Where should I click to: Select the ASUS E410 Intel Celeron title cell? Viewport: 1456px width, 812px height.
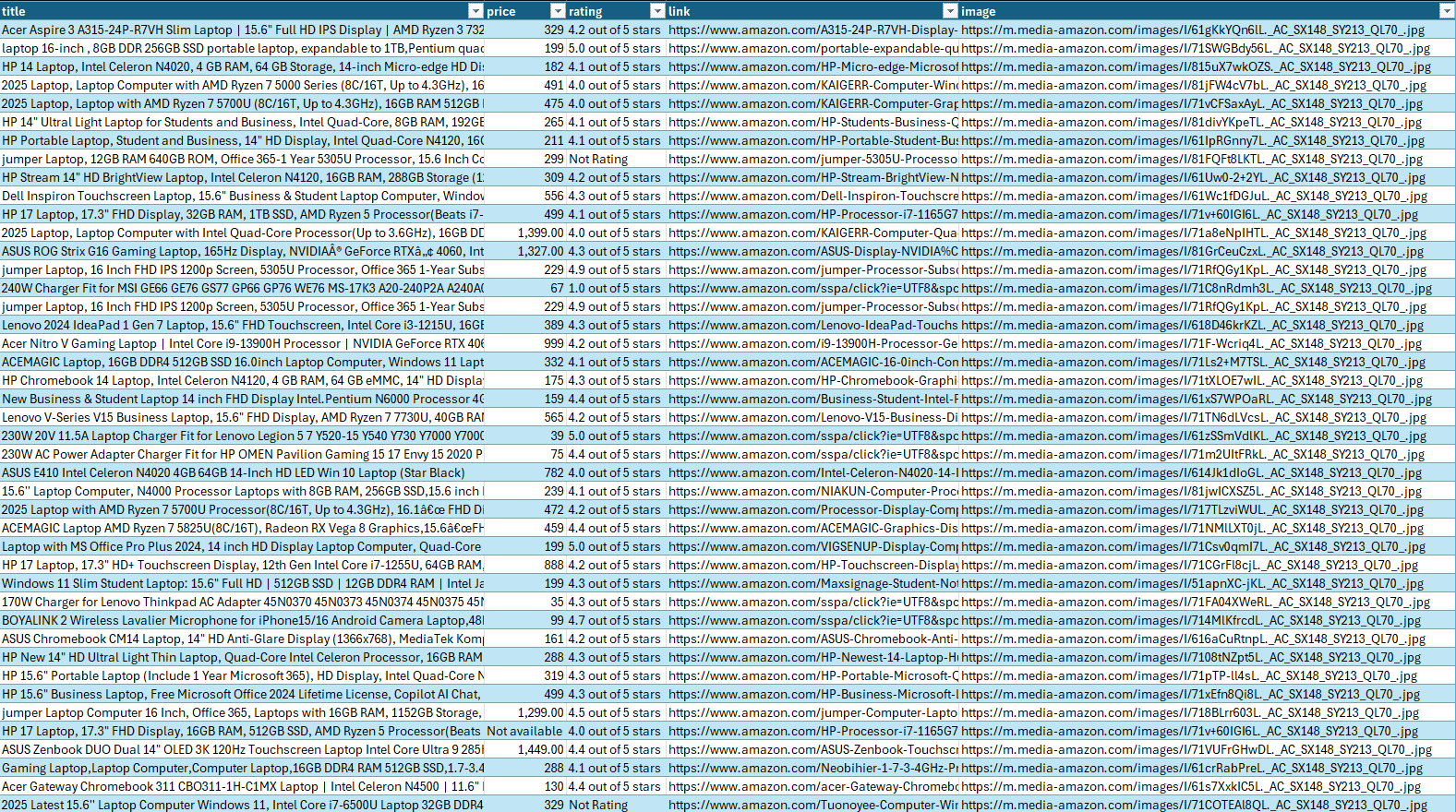(242, 472)
